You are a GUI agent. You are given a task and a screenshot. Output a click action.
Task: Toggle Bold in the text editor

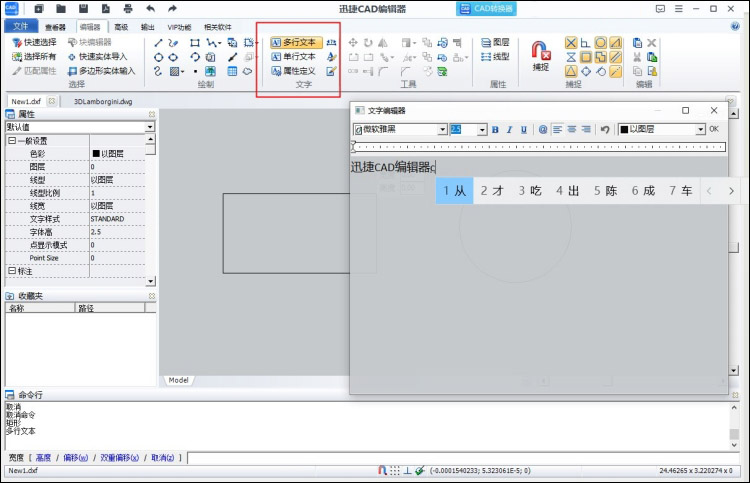[495, 130]
